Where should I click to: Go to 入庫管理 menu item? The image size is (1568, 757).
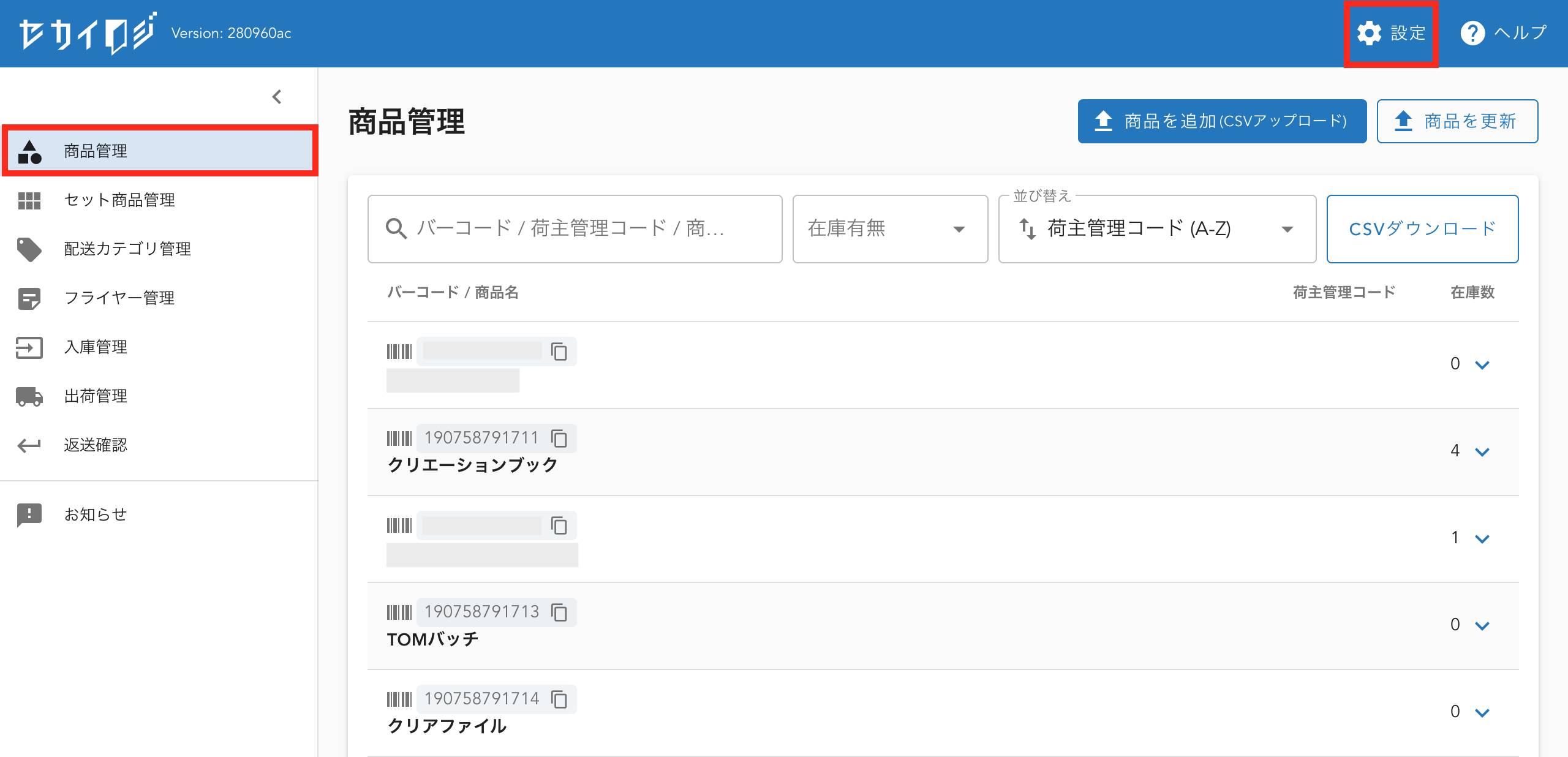(96, 347)
